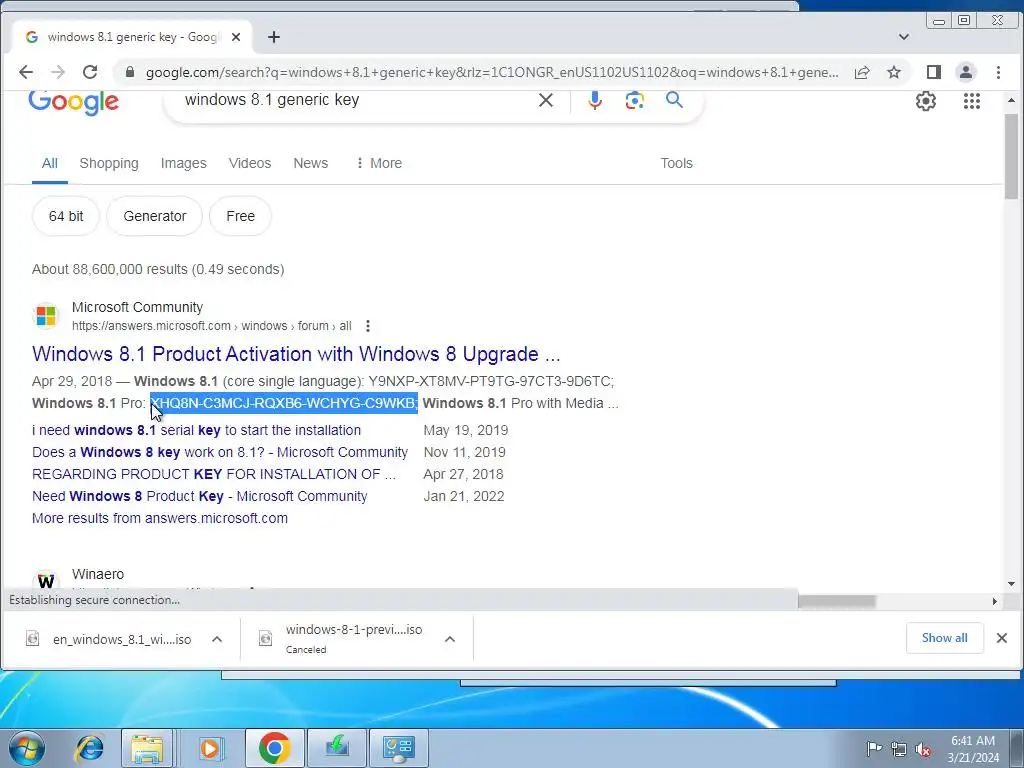1024x768 pixels.
Task: Click the page scroll down arrow
Action: click(1011, 584)
